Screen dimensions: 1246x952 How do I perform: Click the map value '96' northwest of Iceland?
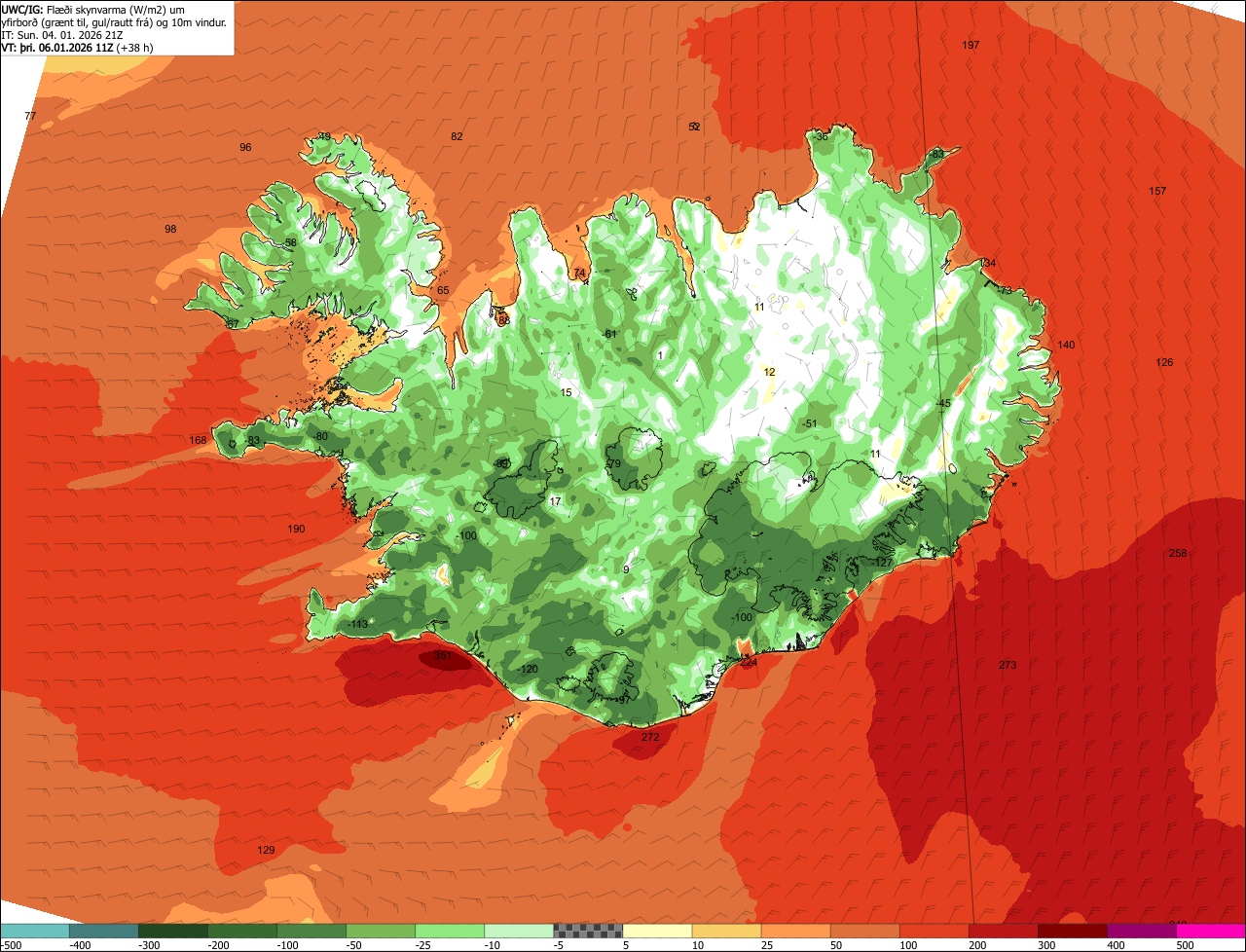pos(245,147)
